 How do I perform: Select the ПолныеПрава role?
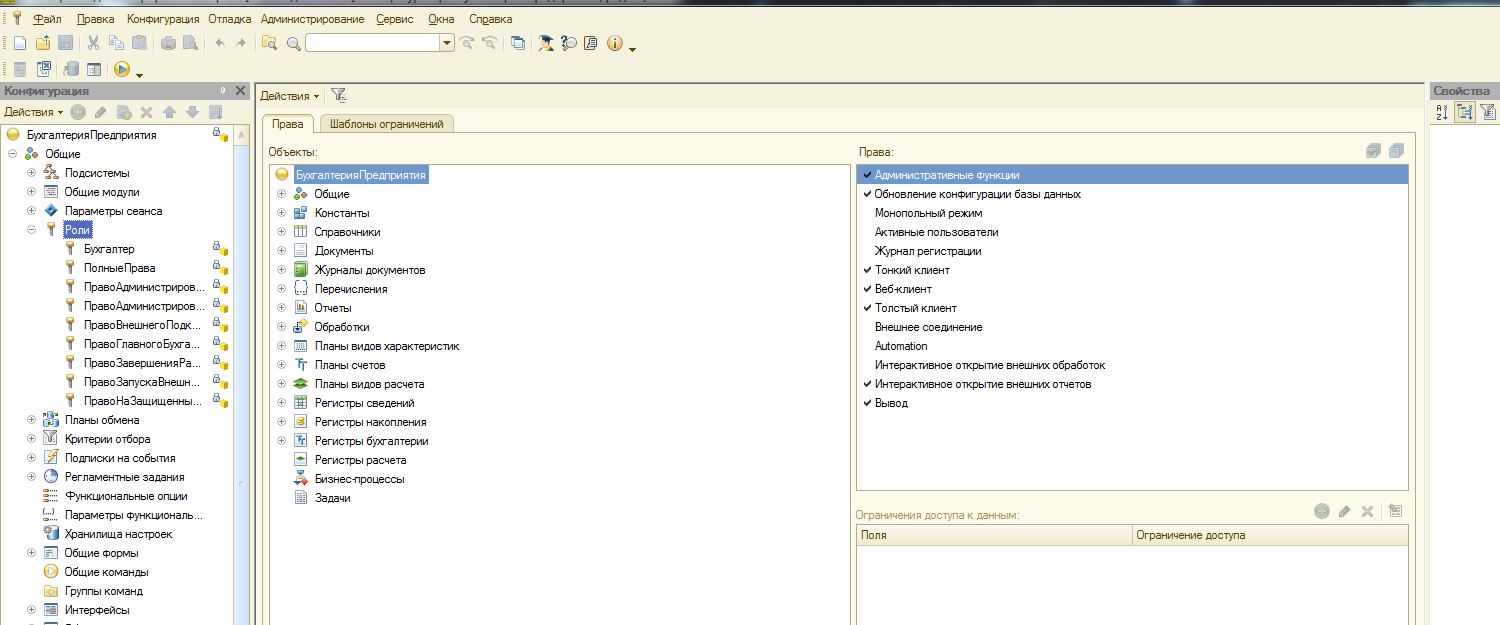(119, 268)
